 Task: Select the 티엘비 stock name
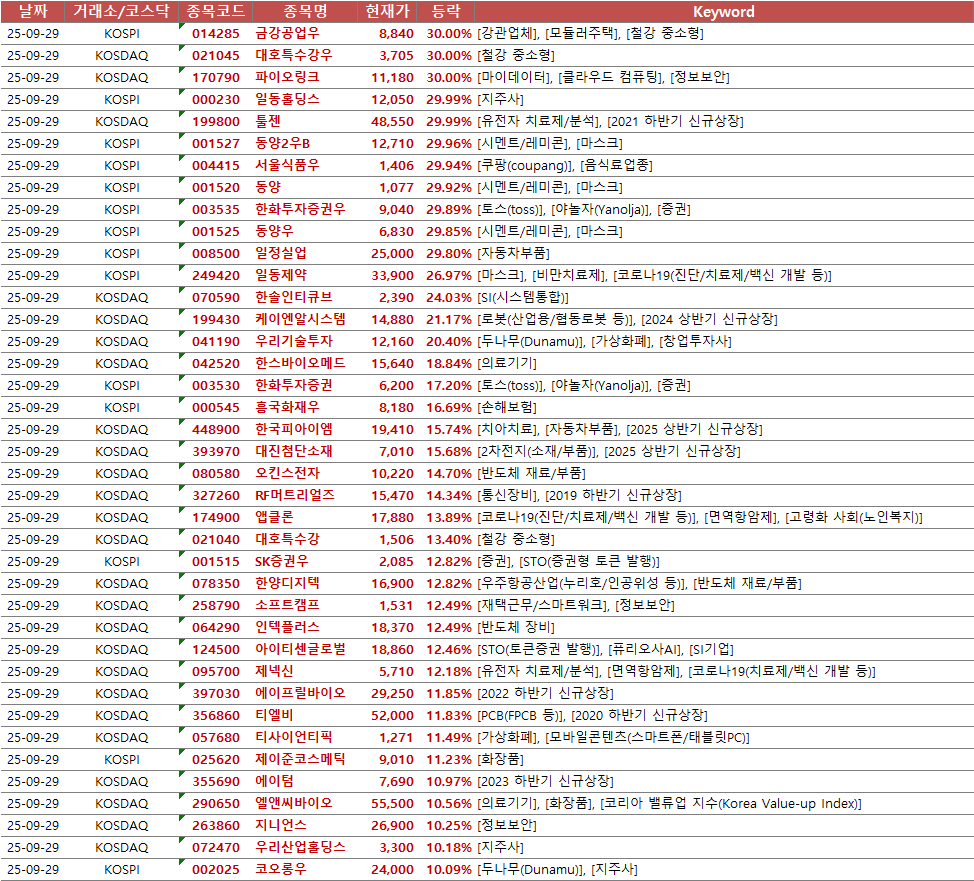(x=274, y=715)
